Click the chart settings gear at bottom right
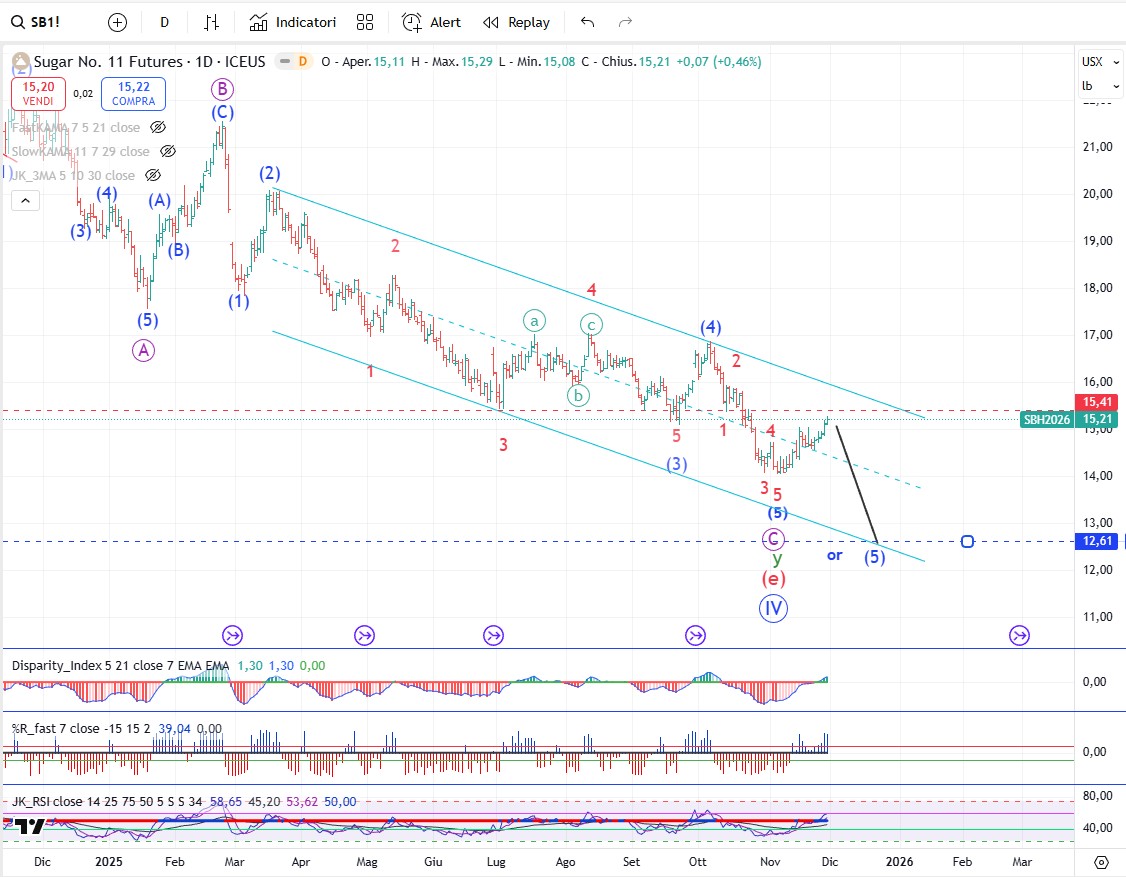The image size is (1126, 877). (x=1101, y=861)
